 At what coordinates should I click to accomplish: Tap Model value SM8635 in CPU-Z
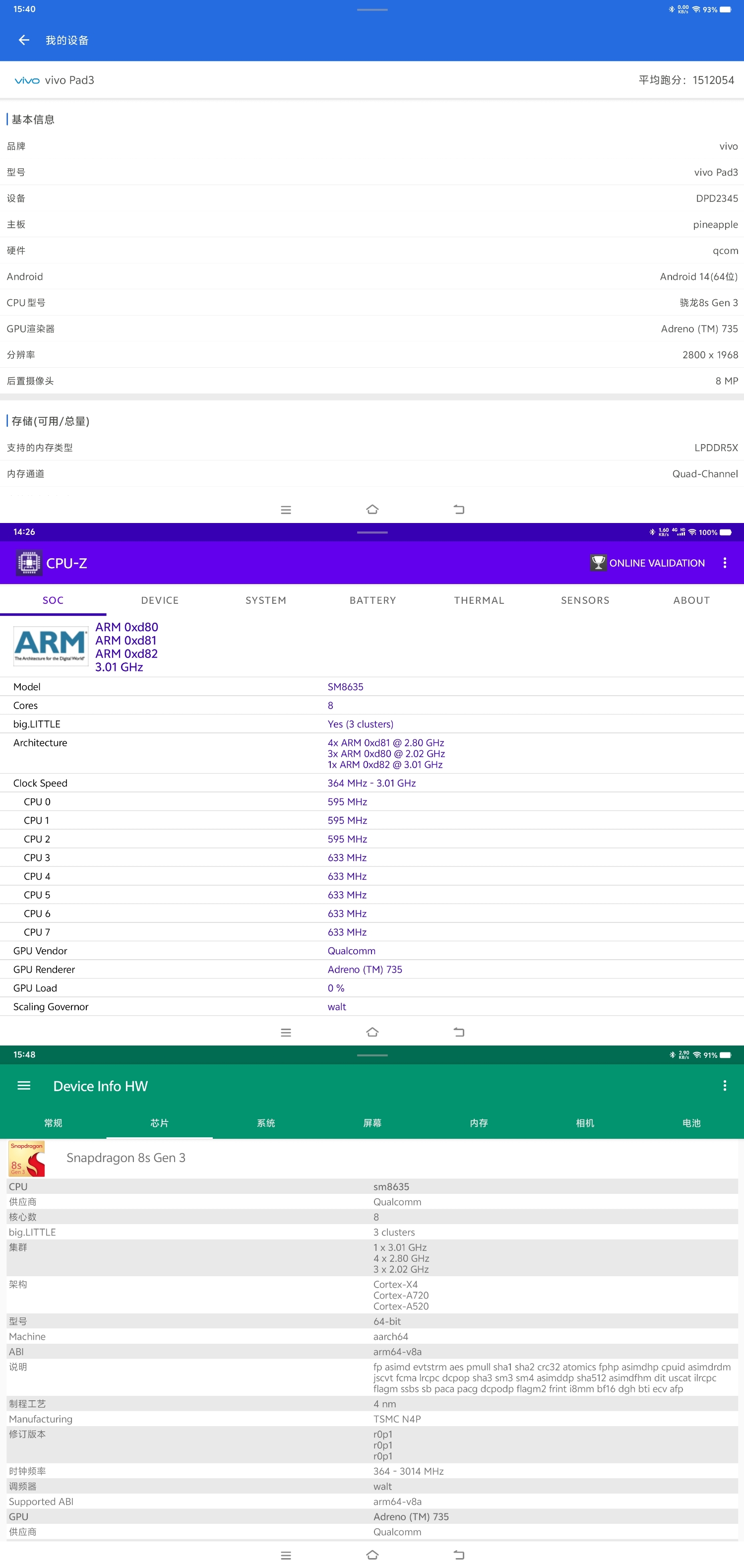pyautogui.click(x=345, y=687)
